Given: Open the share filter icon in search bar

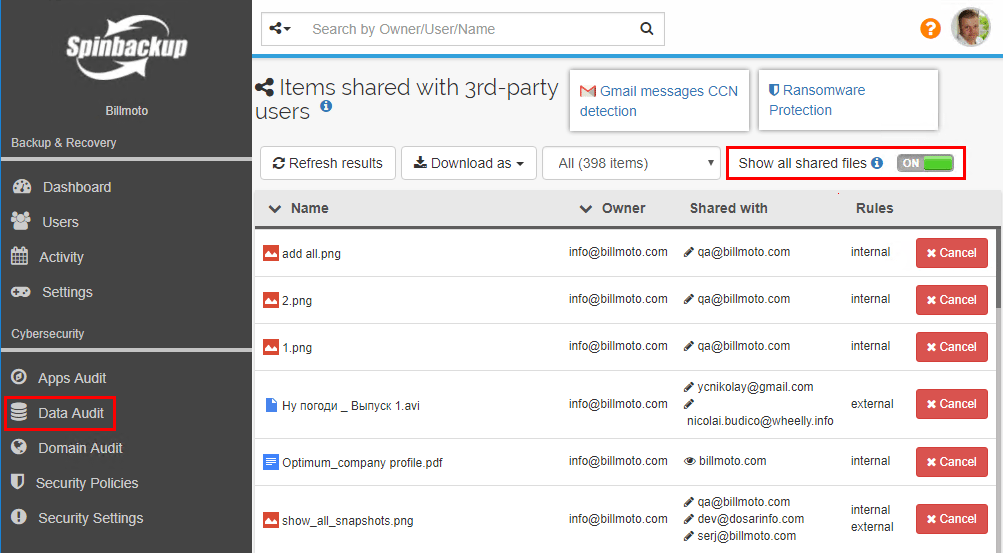Looking at the screenshot, I should click(x=280, y=29).
